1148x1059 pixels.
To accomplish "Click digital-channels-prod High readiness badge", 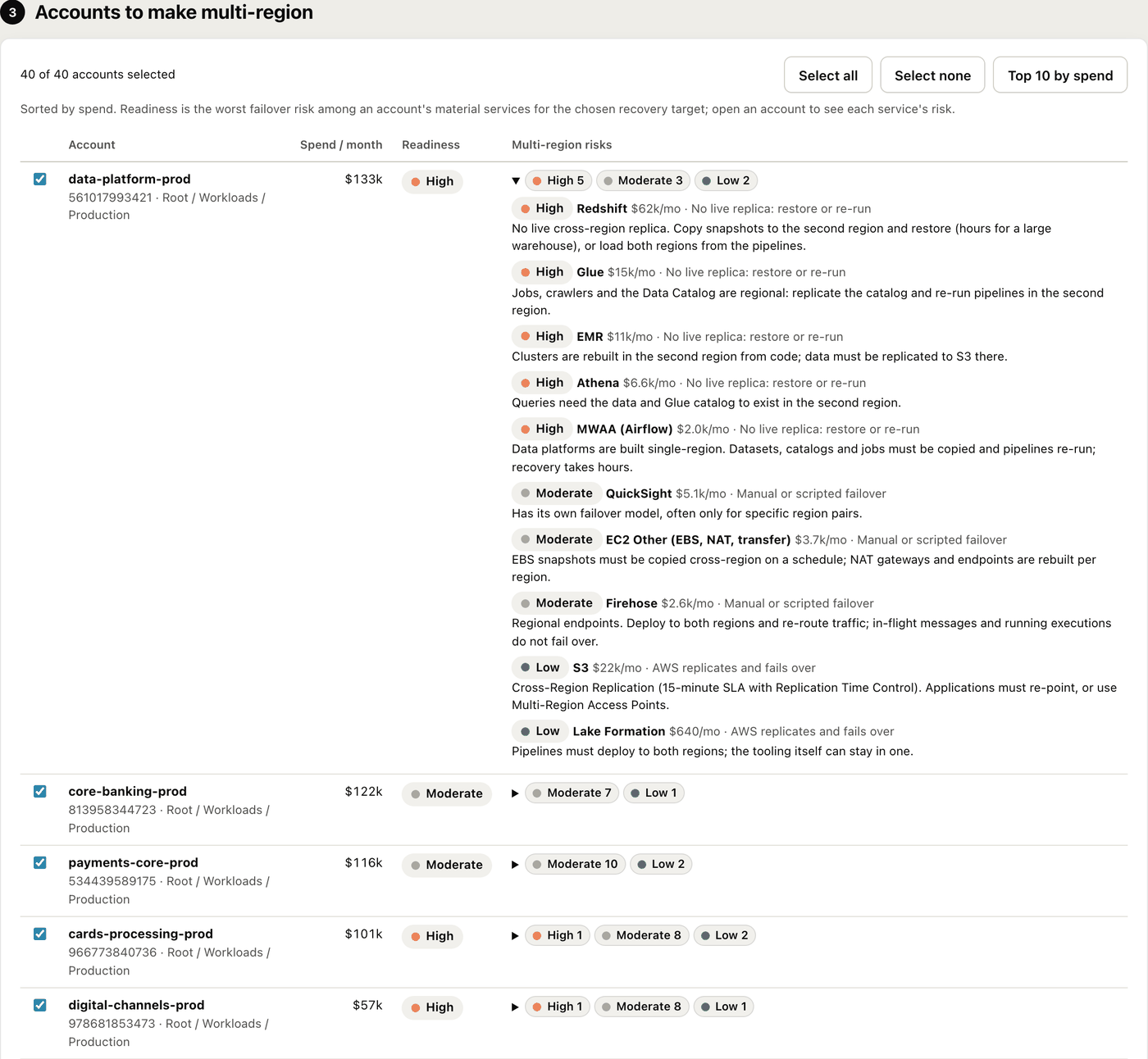I will click(432, 1007).
